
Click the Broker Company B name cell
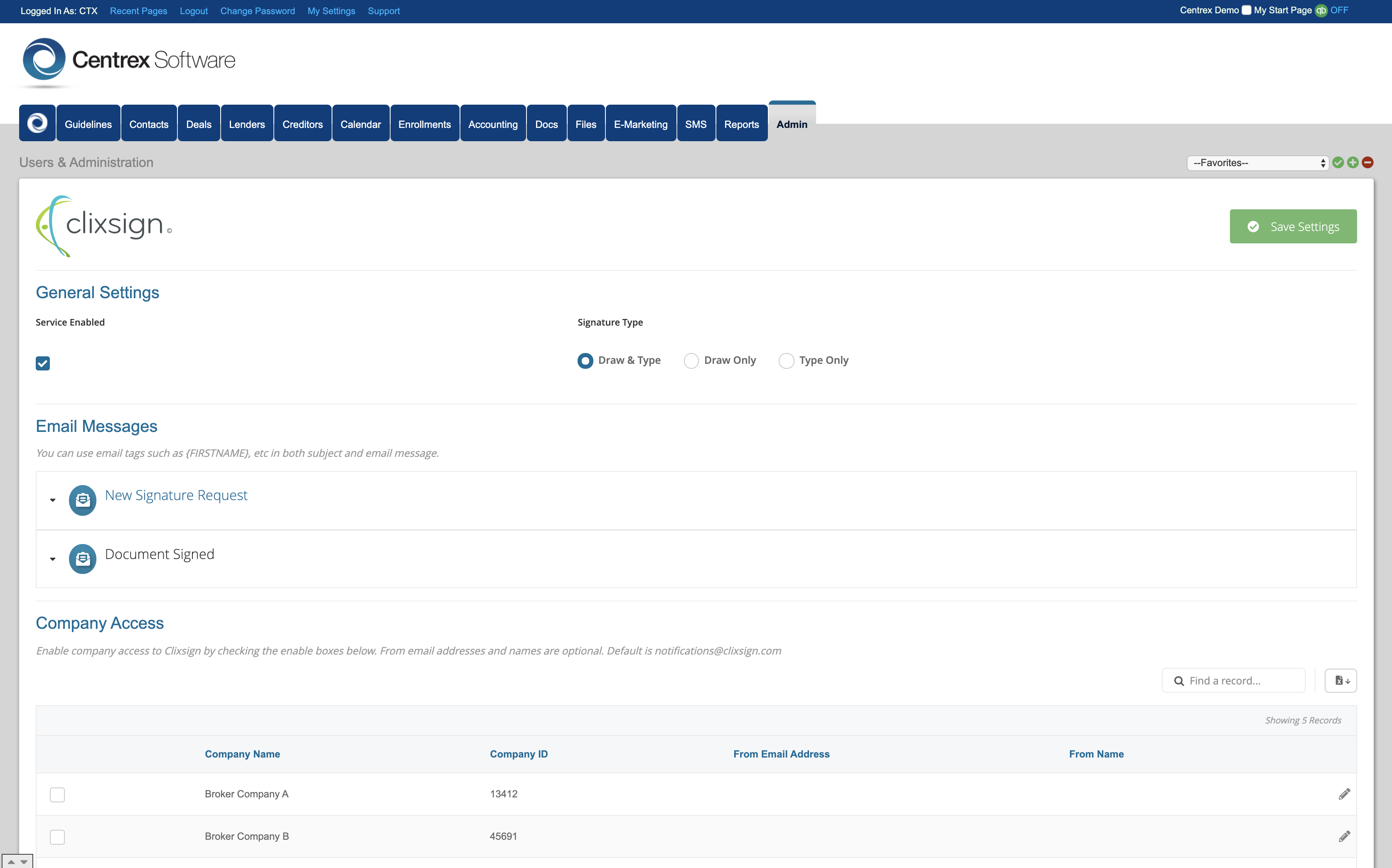247,836
